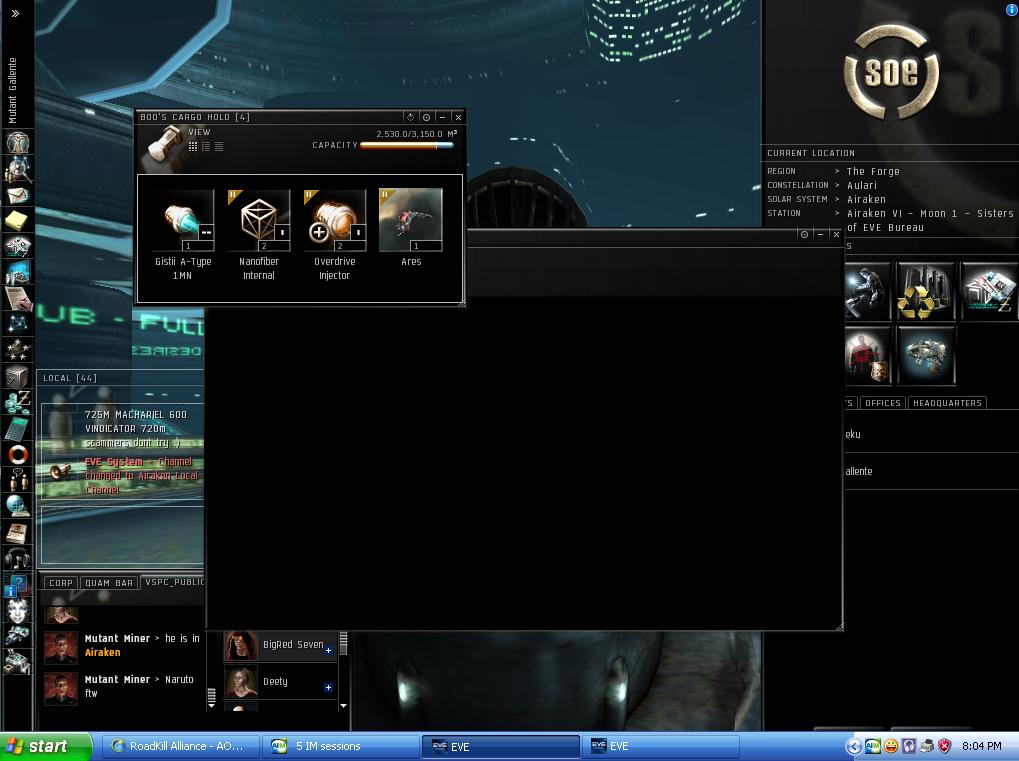The image size is (1019, 761).
Task: Open Deety's portrait
Action: pyautogui.click(x=240, y=682)
